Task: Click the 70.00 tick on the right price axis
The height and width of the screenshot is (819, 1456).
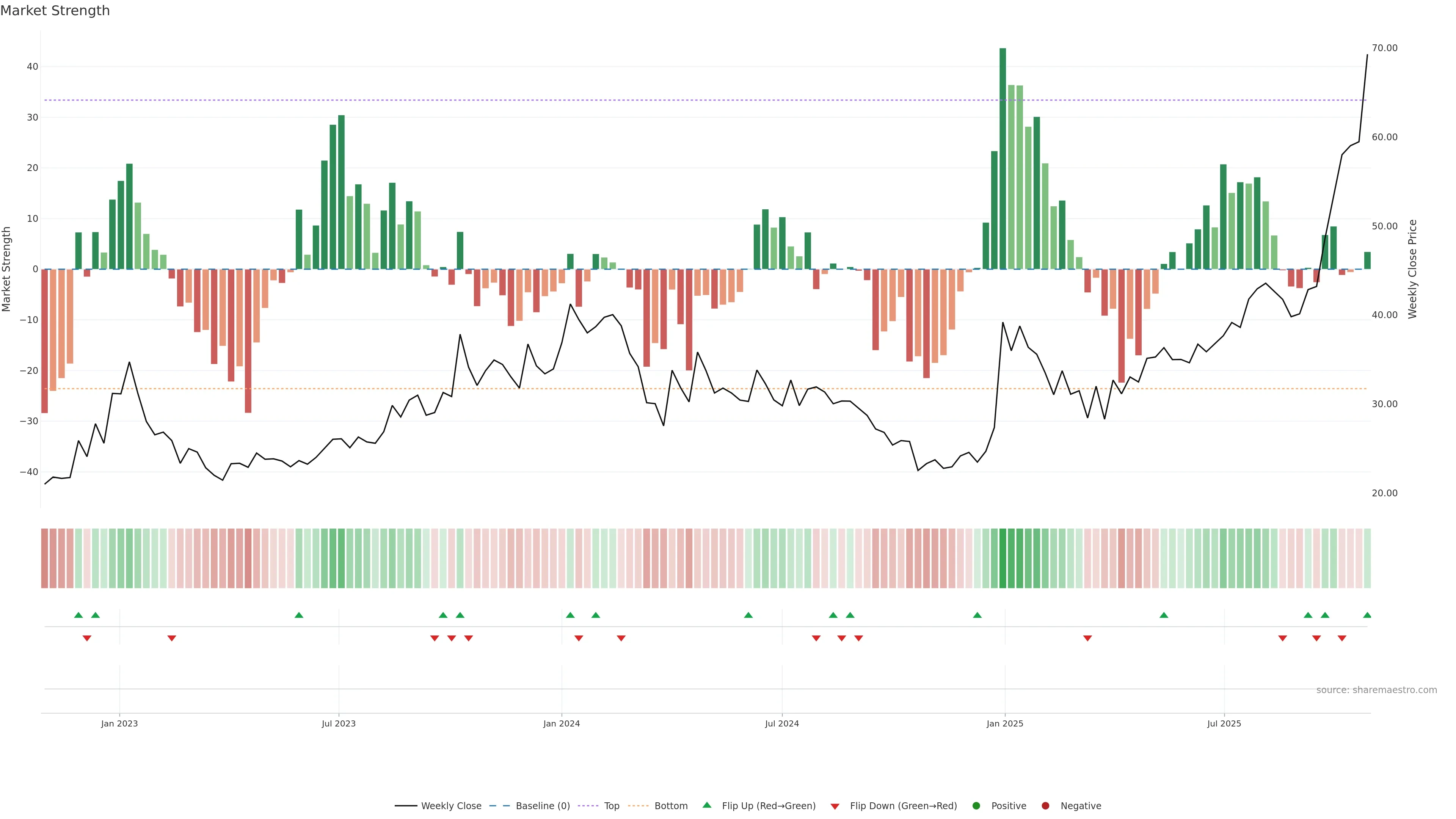Action: (x=1384, y=48)
